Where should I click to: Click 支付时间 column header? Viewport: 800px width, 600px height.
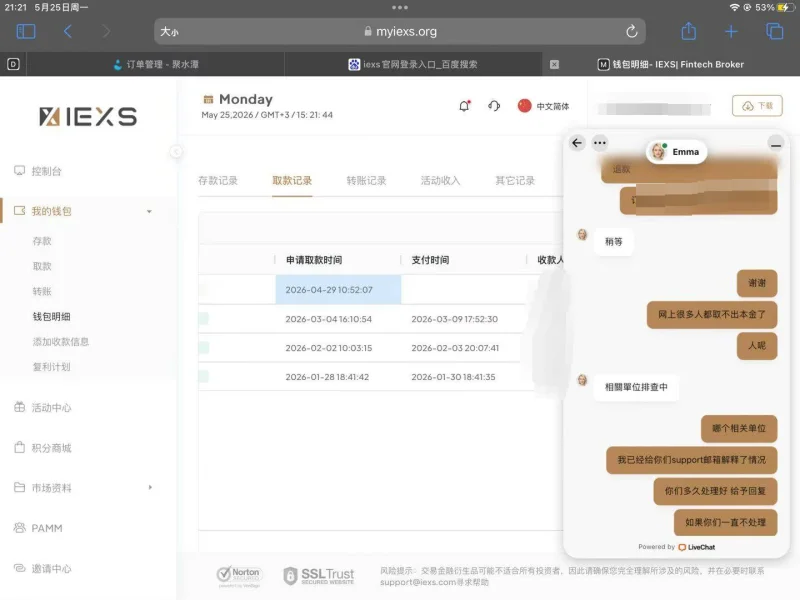point(430,260)
